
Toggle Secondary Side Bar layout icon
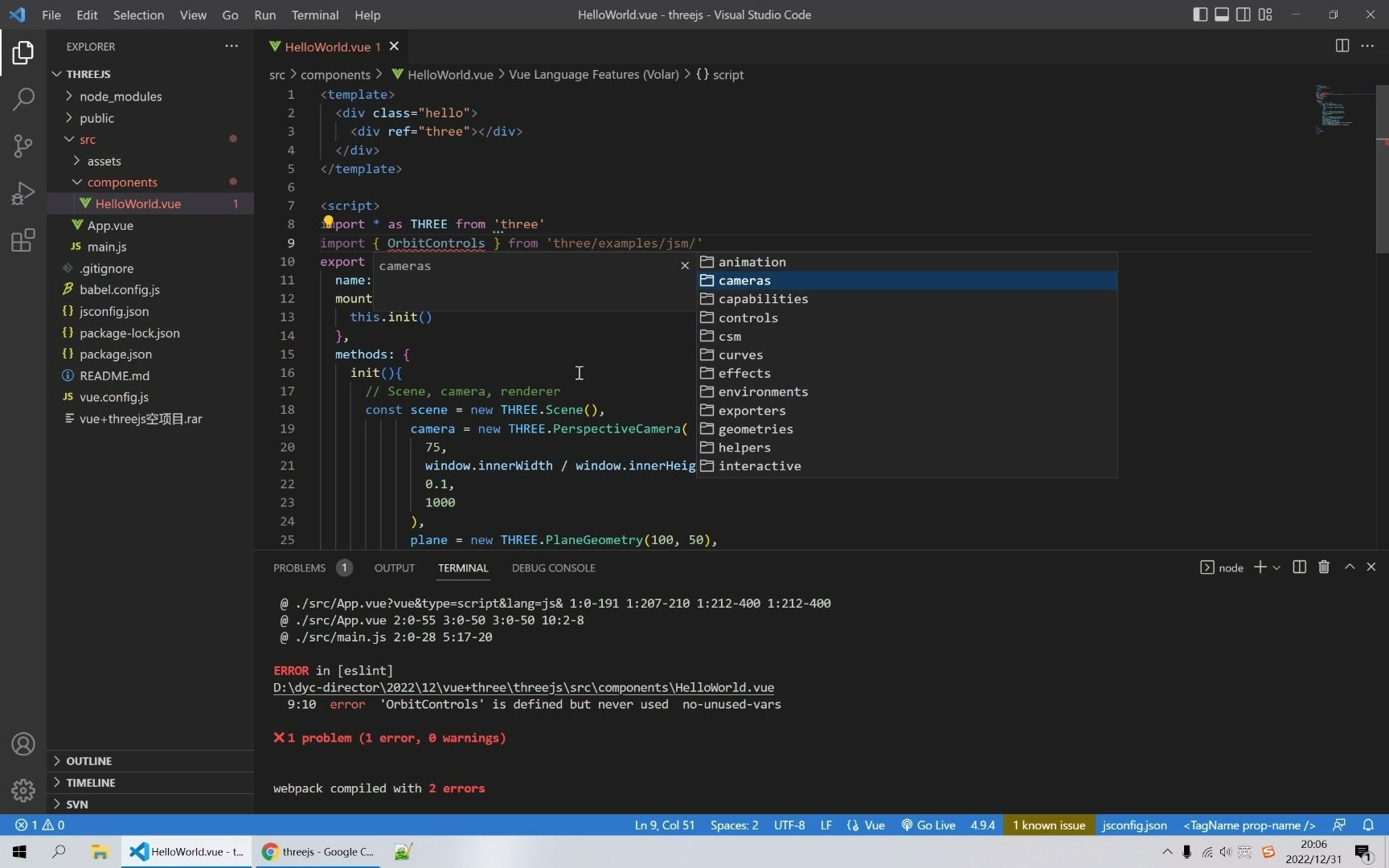(1244, 14)
